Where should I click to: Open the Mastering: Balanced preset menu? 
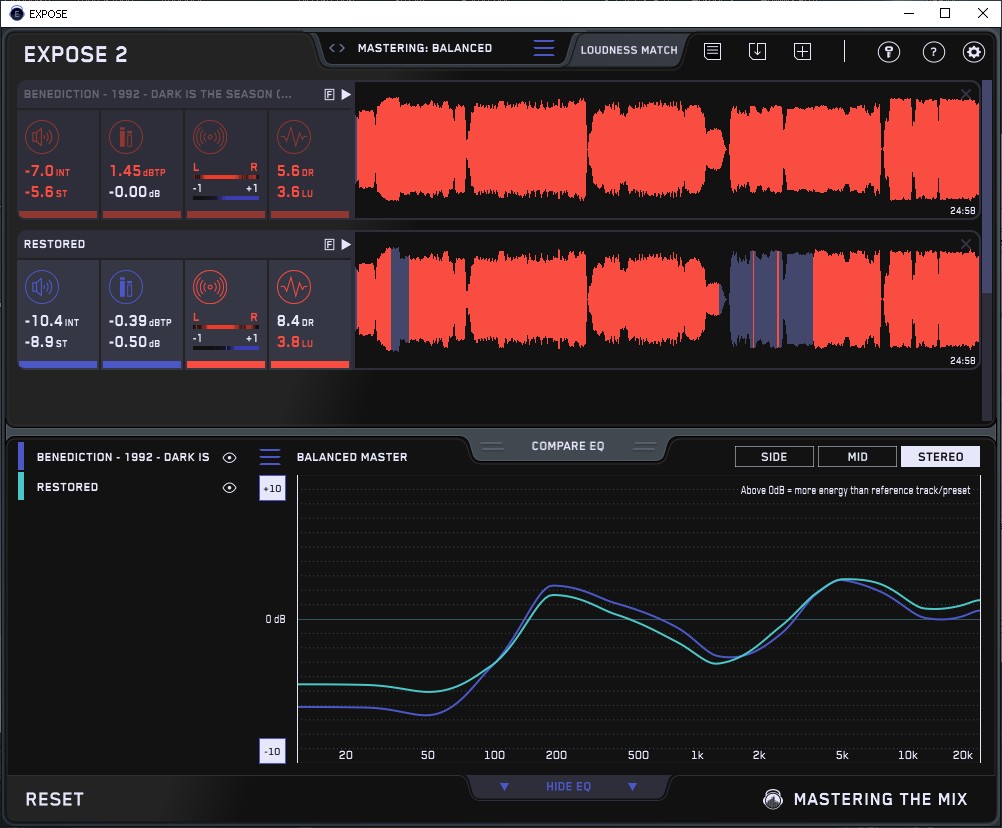(543, 48)
